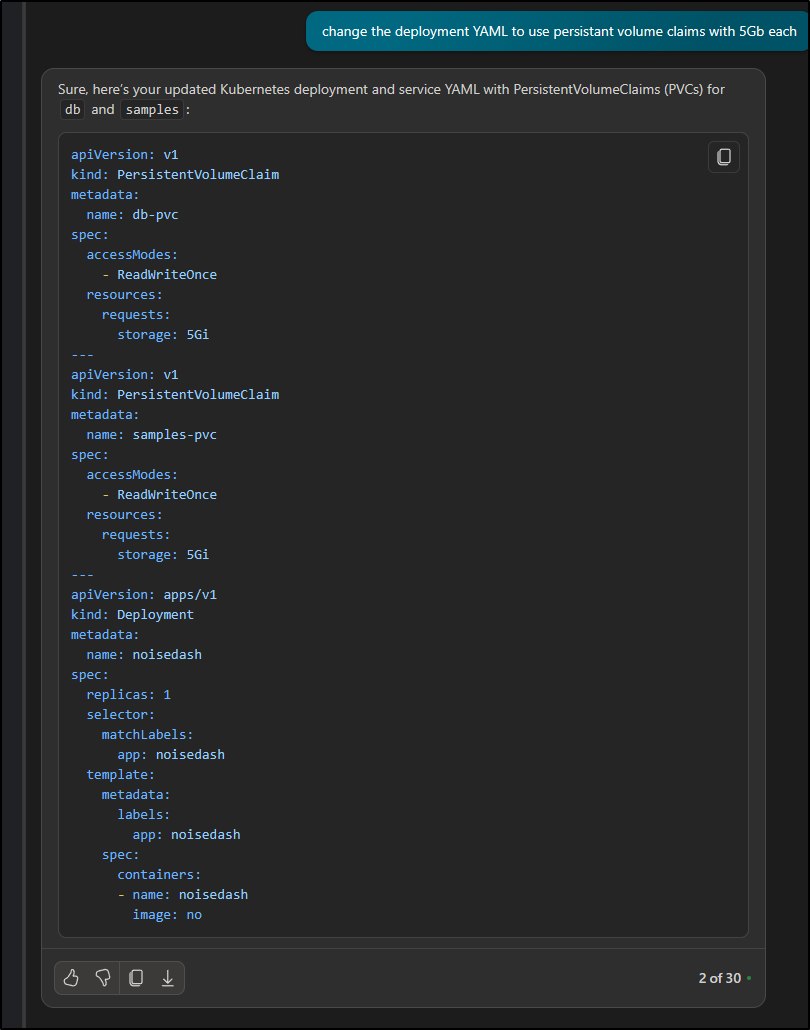
Task: Click the 'name: db-pvc' line
Action: 132,215
